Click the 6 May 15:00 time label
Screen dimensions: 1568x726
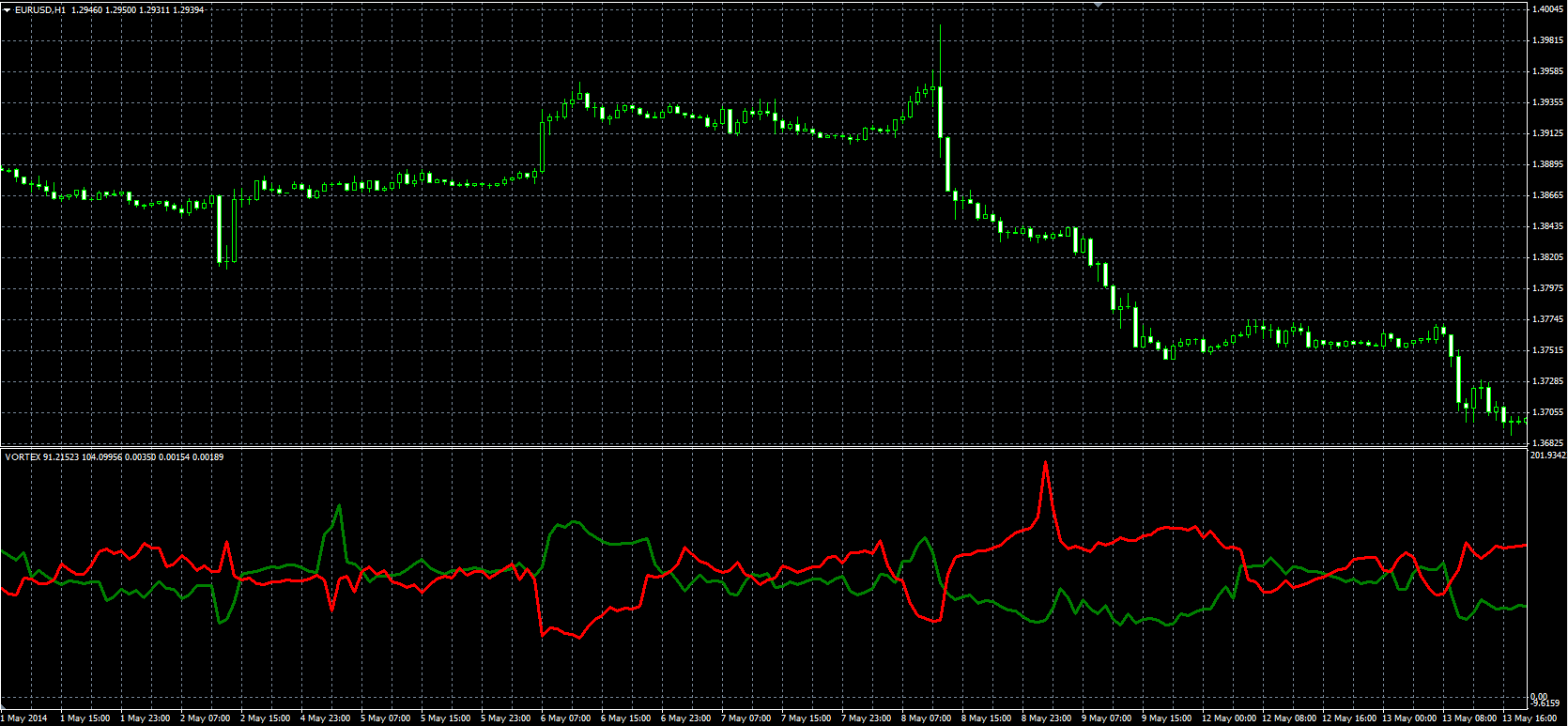[x=626, y=718]
